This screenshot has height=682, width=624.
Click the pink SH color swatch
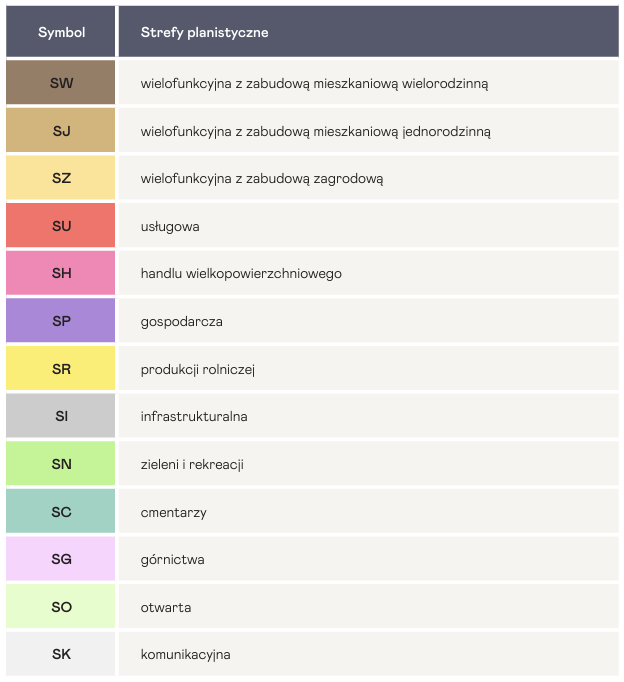coord(61,273)
